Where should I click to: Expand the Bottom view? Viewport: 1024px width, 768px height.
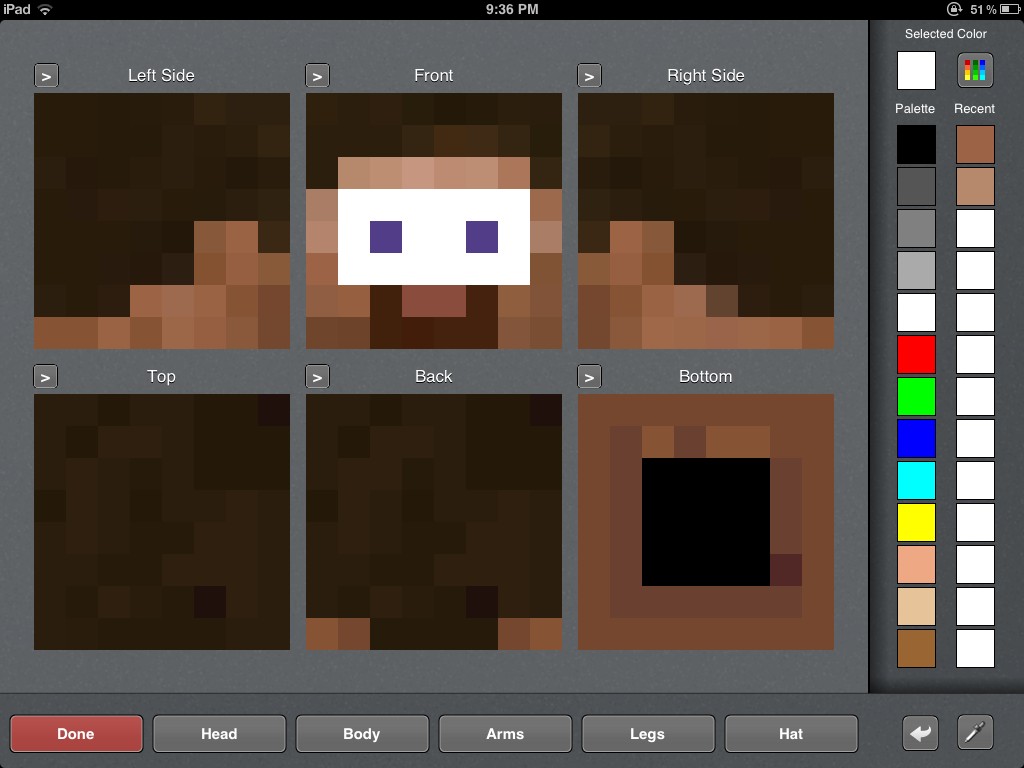coord(590,376)
